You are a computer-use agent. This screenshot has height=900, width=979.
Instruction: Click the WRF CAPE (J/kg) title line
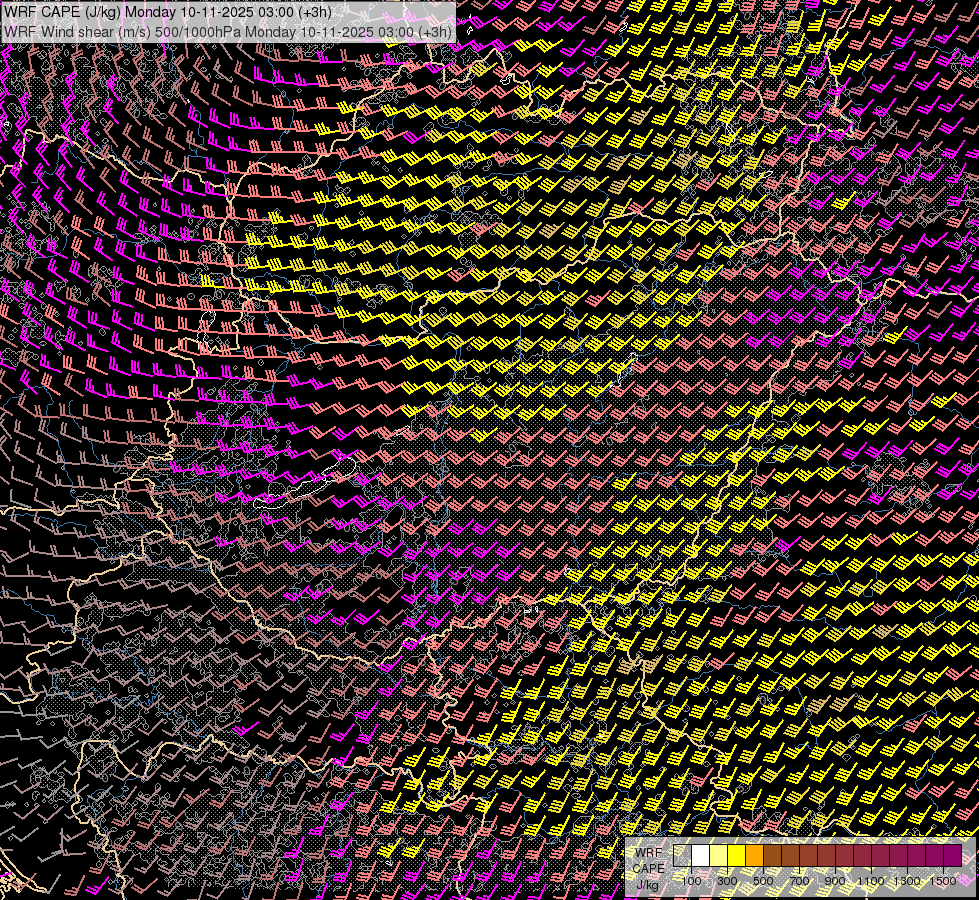click(x=167, y=11)
